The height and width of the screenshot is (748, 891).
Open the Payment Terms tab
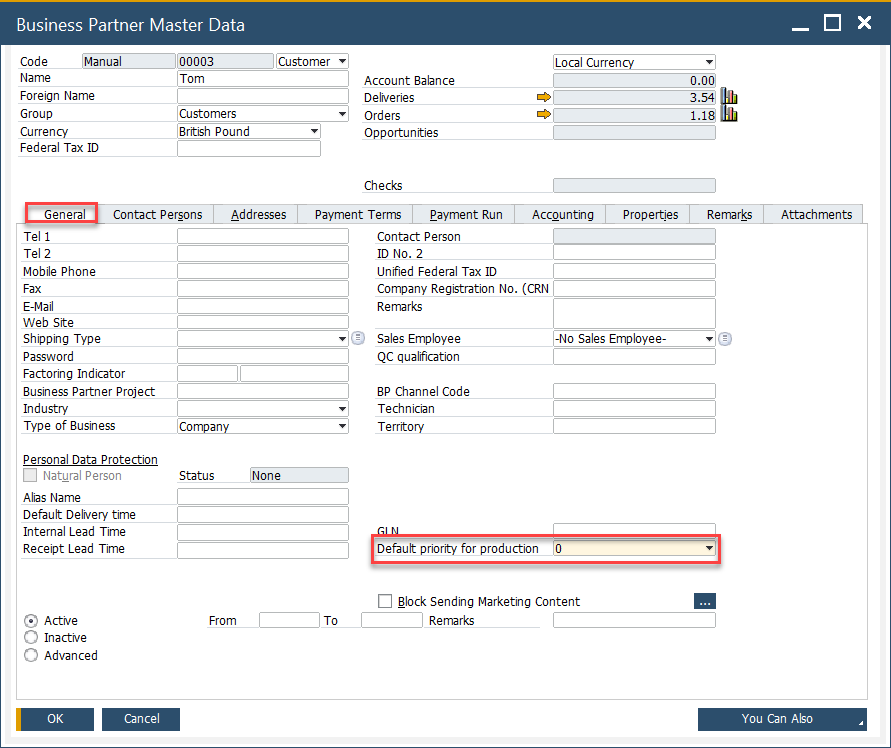click(357, 214)
